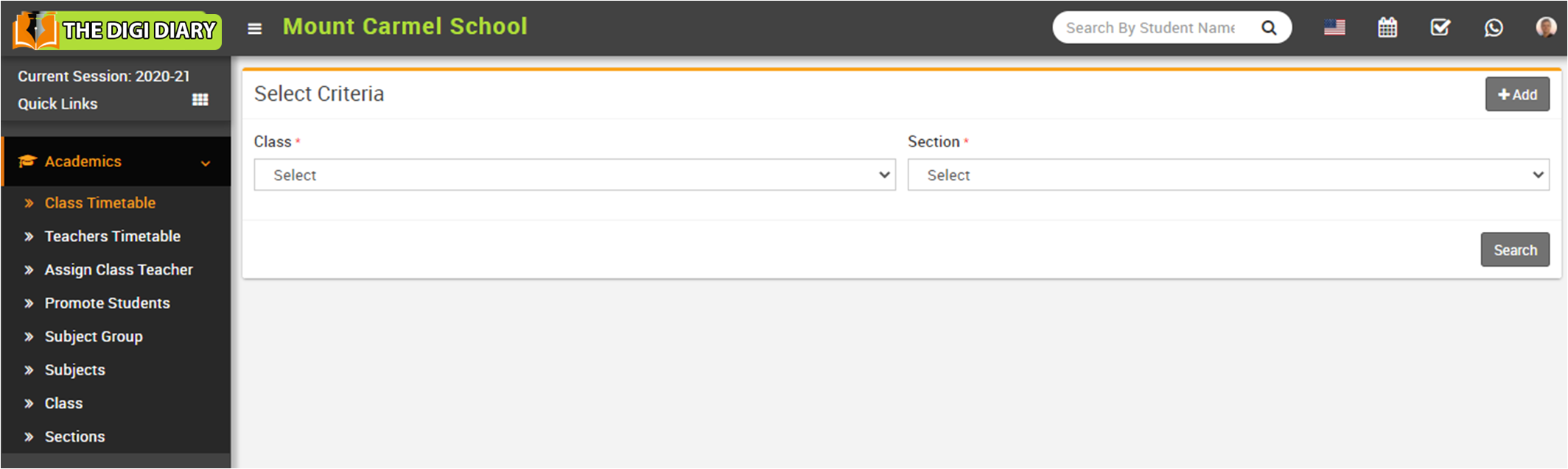Click the search magnifier icon
Image resolution: width=1568 pixels, height=469 pixels.
pyautogui.click(x=1269, y=28)
